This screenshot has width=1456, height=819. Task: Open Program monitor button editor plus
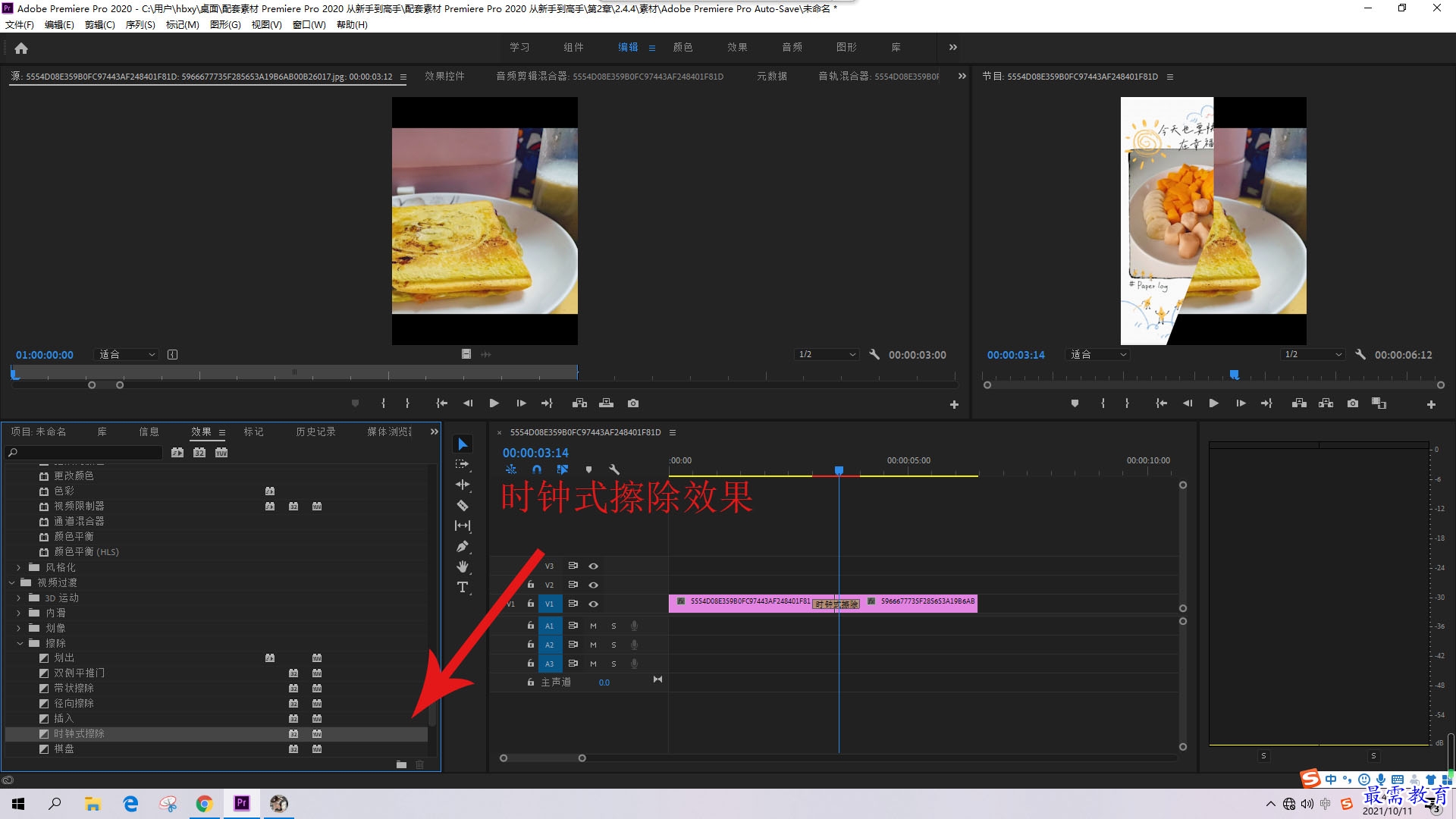point(1431,404)
